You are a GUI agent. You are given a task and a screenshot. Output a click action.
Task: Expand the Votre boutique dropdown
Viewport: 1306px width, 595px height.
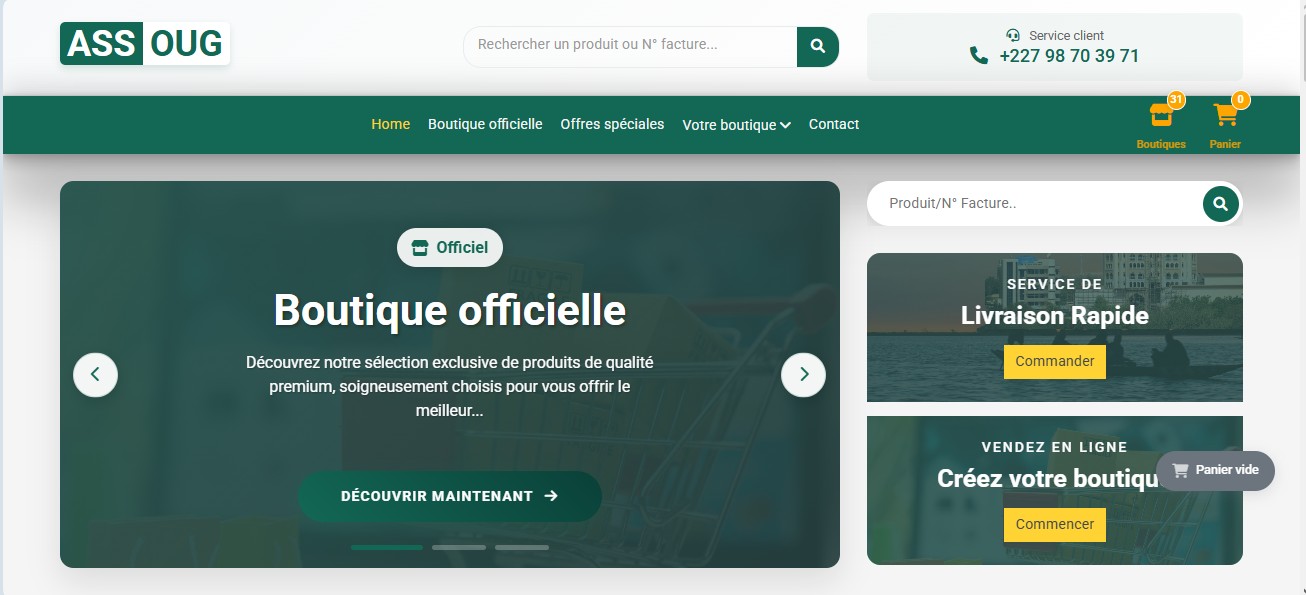(736, 125)
